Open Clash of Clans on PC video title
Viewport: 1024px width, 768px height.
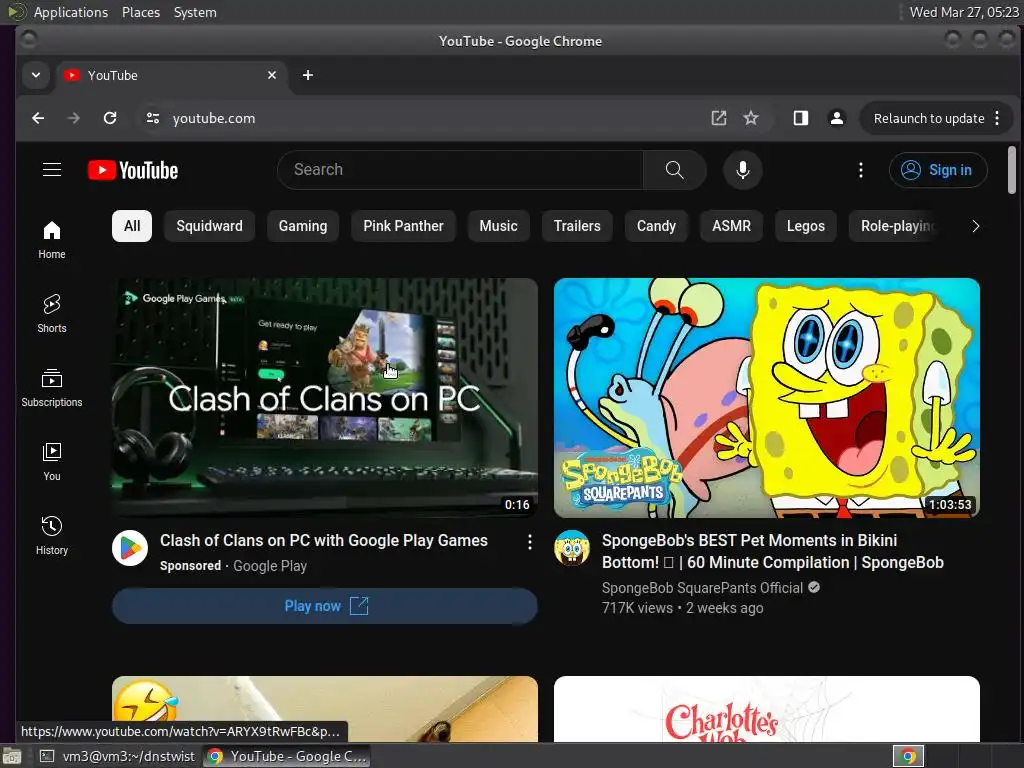pyautogui.click(x=324, y=541)
